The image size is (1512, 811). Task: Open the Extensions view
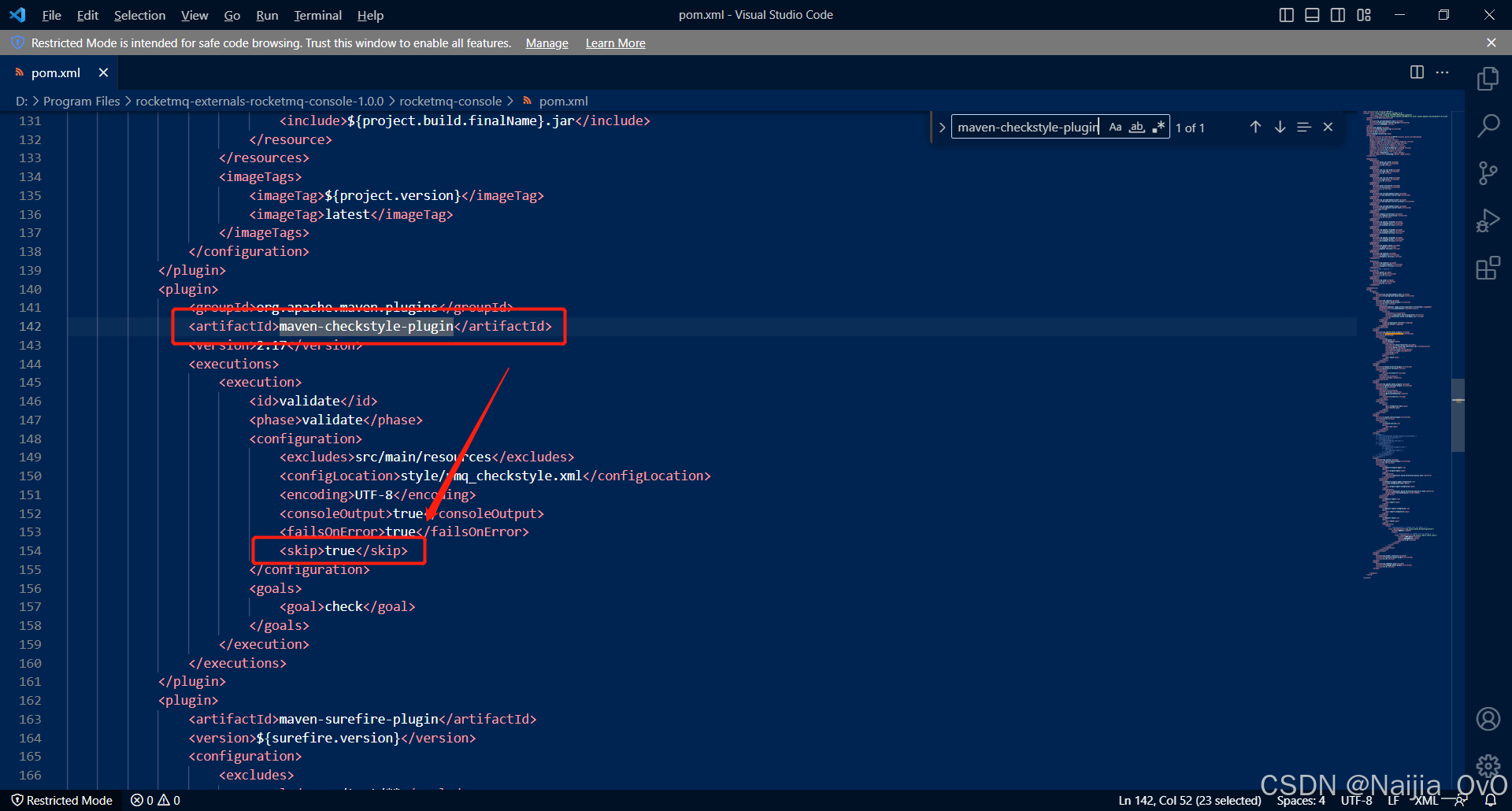(x=1488, y=268)
